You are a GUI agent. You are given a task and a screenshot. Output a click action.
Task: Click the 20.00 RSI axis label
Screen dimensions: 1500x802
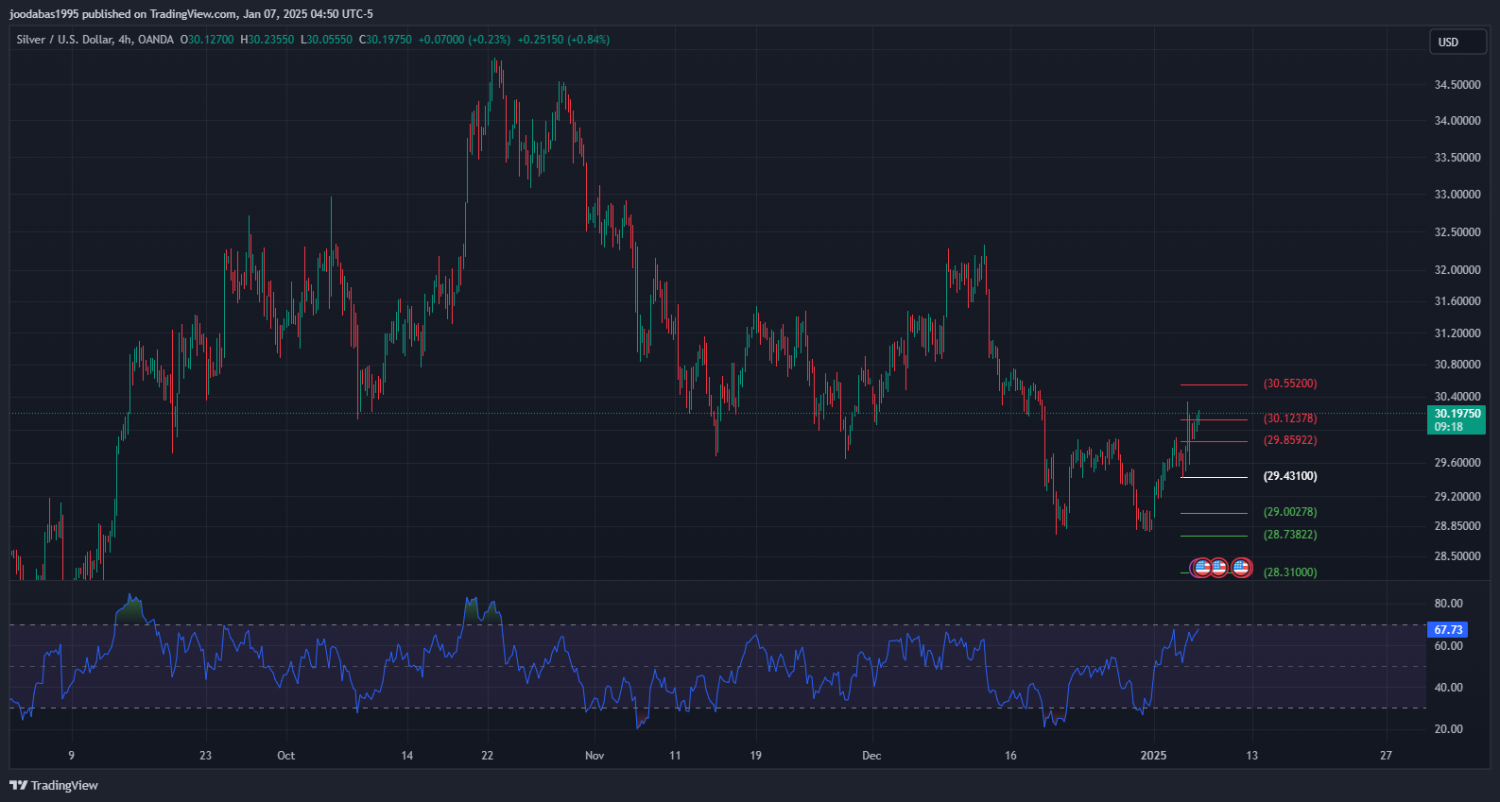pyautogui.click(x=1448, y=729)
